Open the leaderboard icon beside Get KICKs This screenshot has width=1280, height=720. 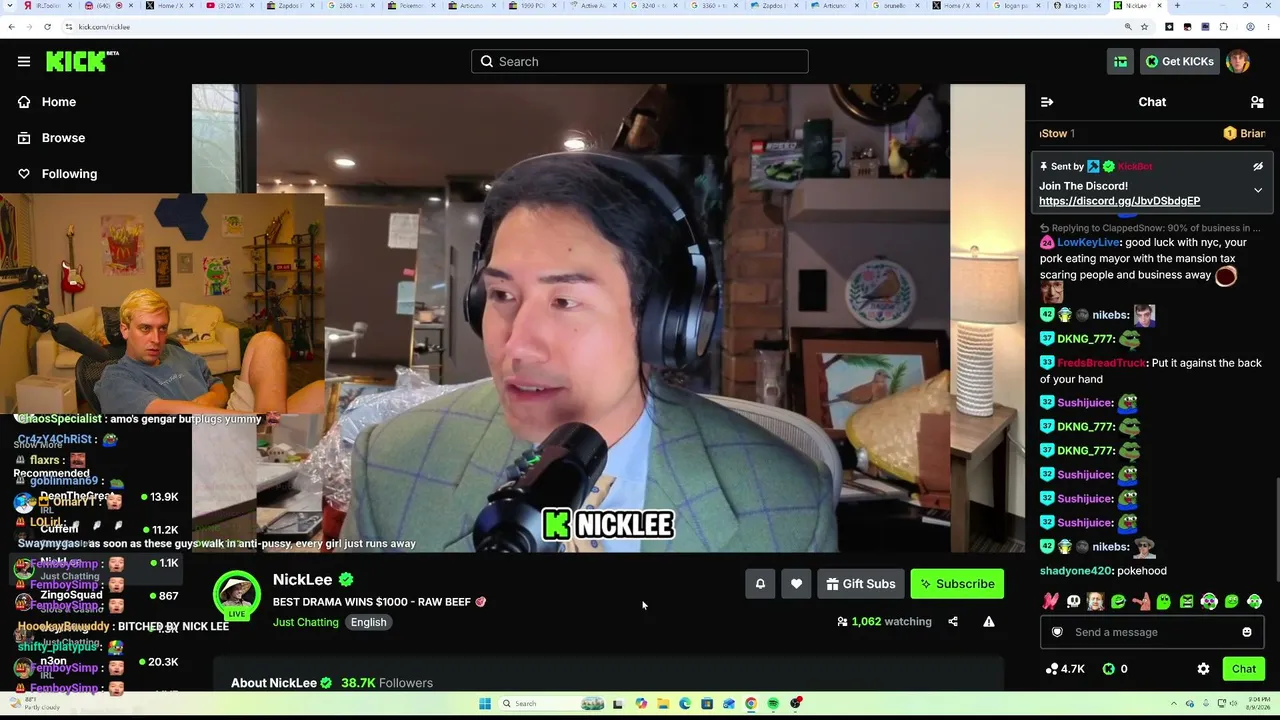[1120, 61]
